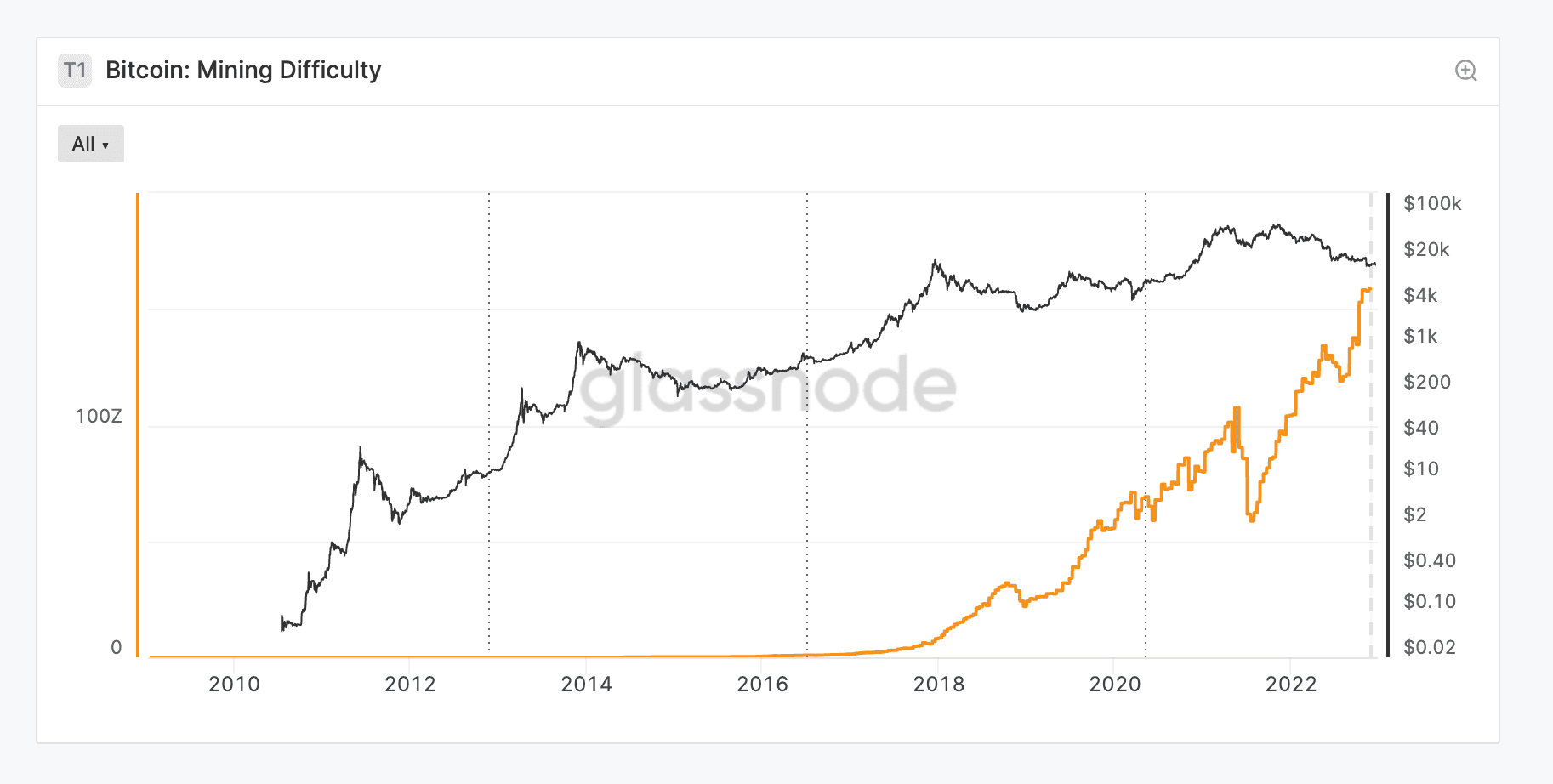The image size is (1553, 784).
Task: Click the $0.02 price axis label
Action: click(x=1429, y=647)
